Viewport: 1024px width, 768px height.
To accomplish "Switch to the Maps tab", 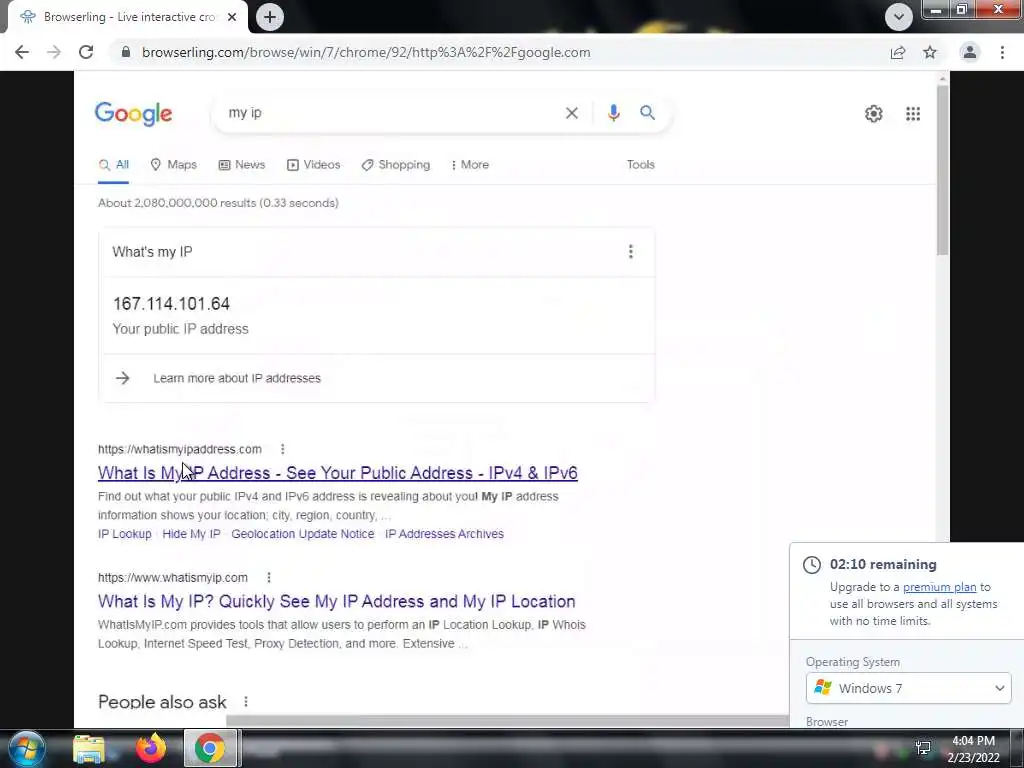I will pyautogui.click(x=174, y=165).
